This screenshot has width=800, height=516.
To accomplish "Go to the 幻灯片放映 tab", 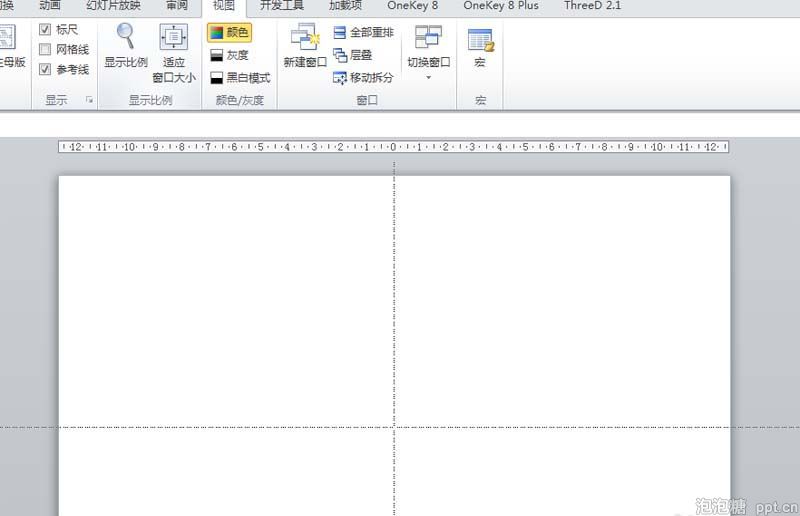I will tap(113, 6).
